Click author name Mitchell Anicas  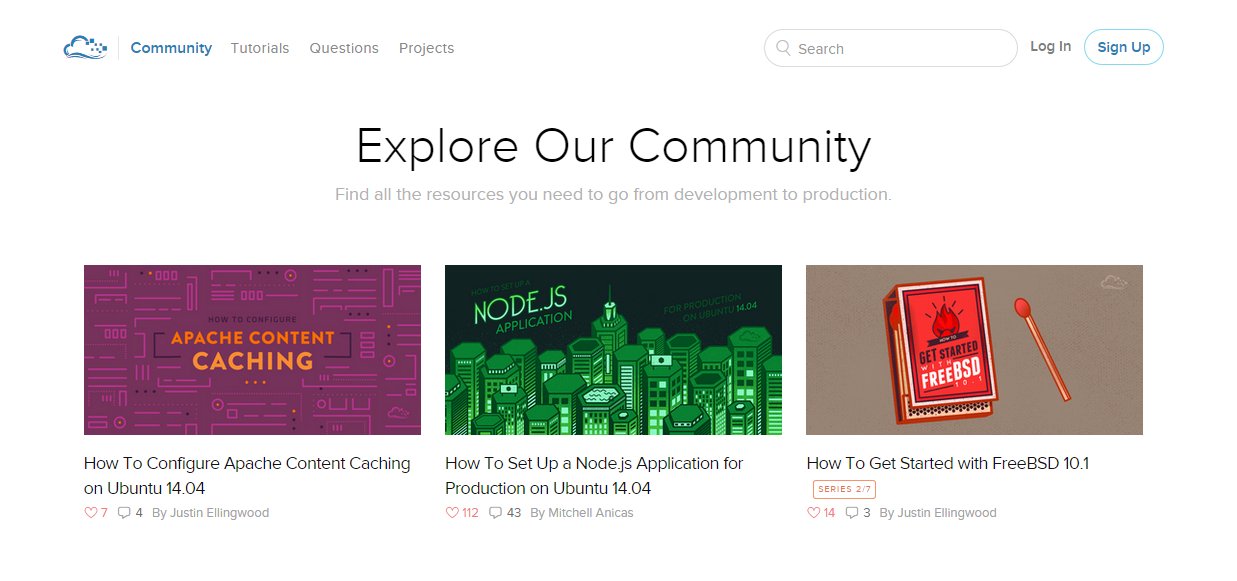coord(591,513)
